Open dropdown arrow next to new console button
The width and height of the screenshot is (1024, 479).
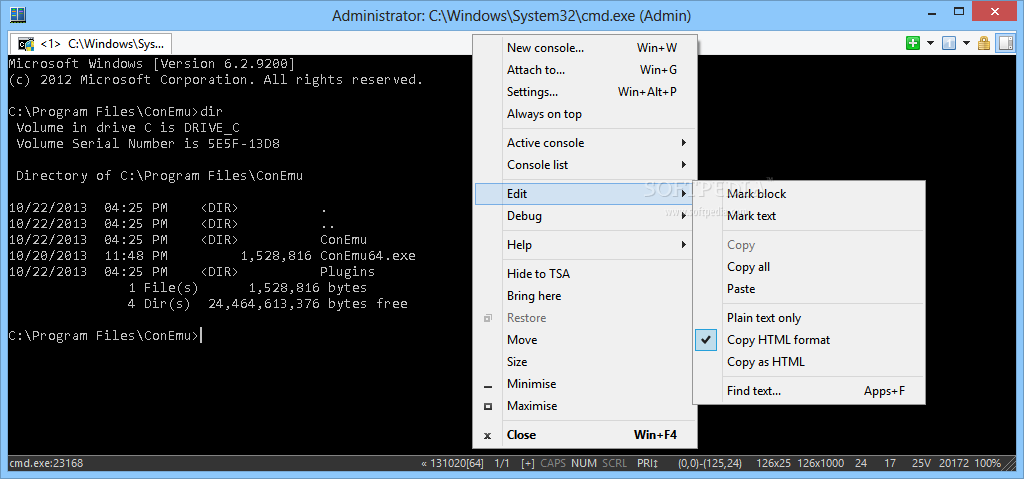point(930,44)
